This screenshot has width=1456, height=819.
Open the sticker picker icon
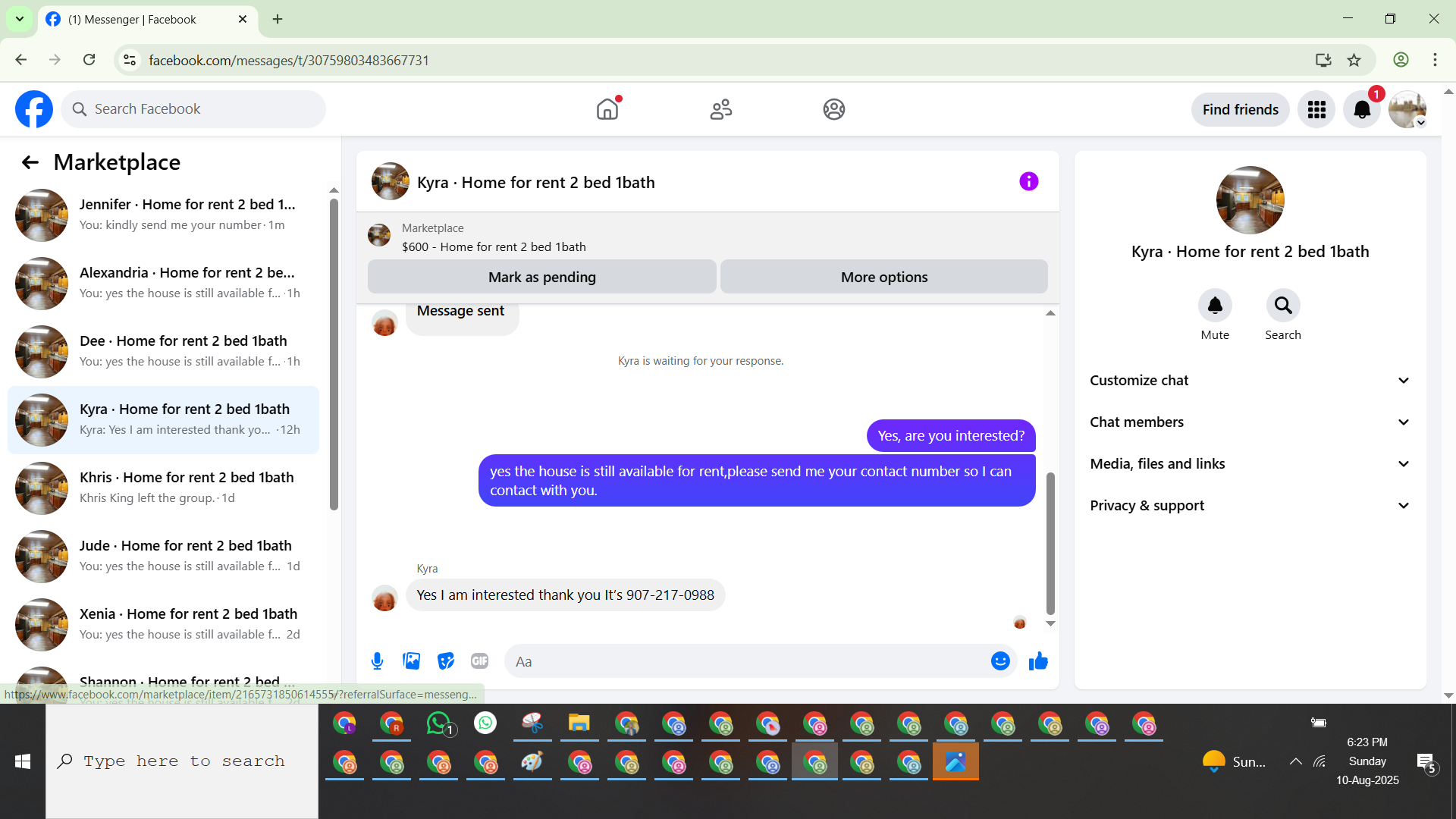pos(446,661)
